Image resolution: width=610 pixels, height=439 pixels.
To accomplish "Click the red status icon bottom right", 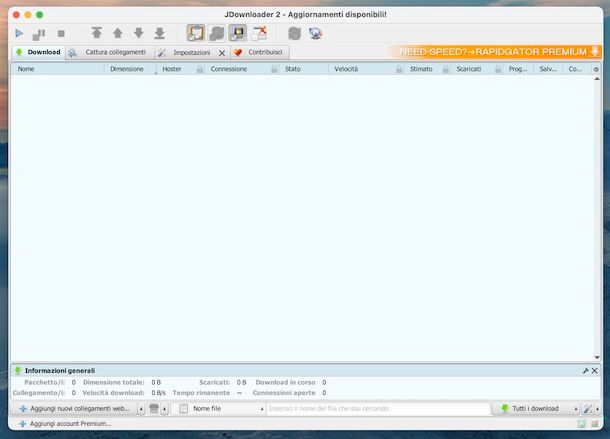I will coord(595,424).
